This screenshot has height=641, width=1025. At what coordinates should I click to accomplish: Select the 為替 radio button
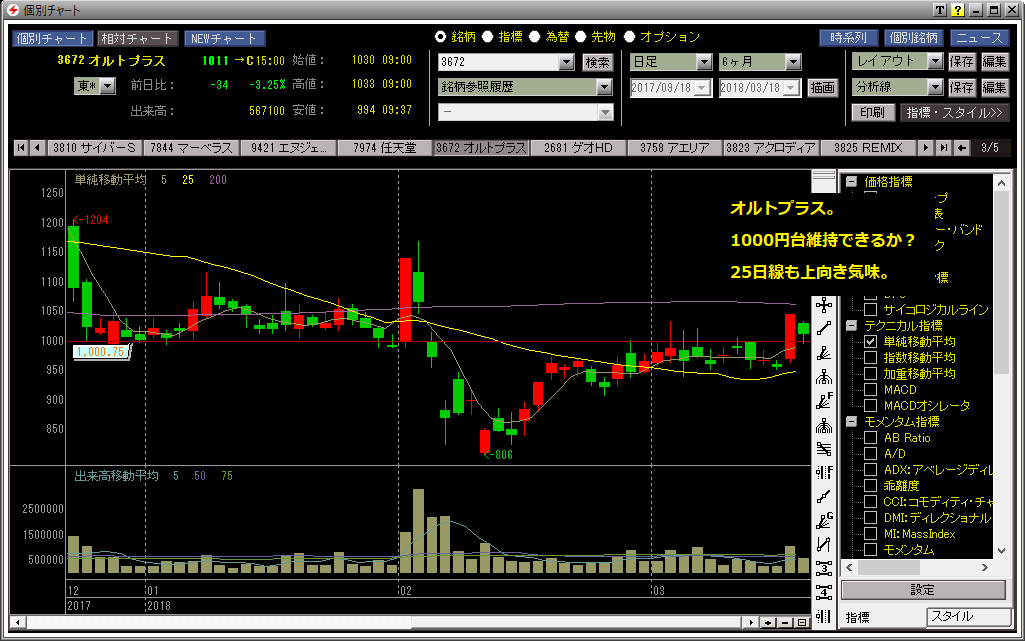tap(536, 37)
